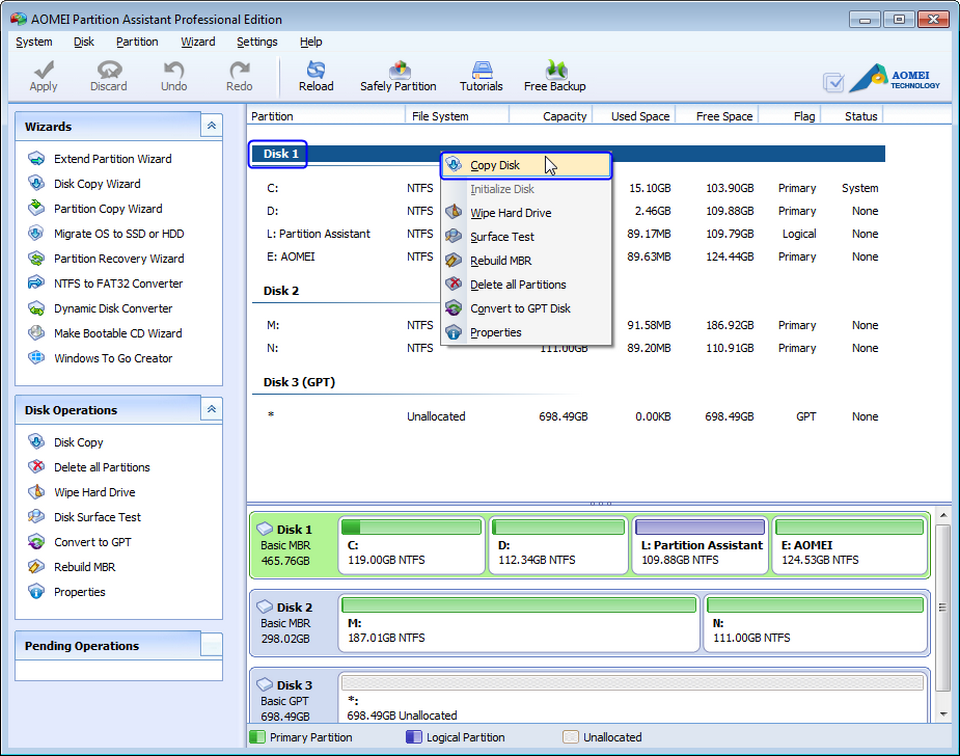Select C: 119.00GB NTFS block in disk map
960x756 pixels.
(x=411, y=545)
